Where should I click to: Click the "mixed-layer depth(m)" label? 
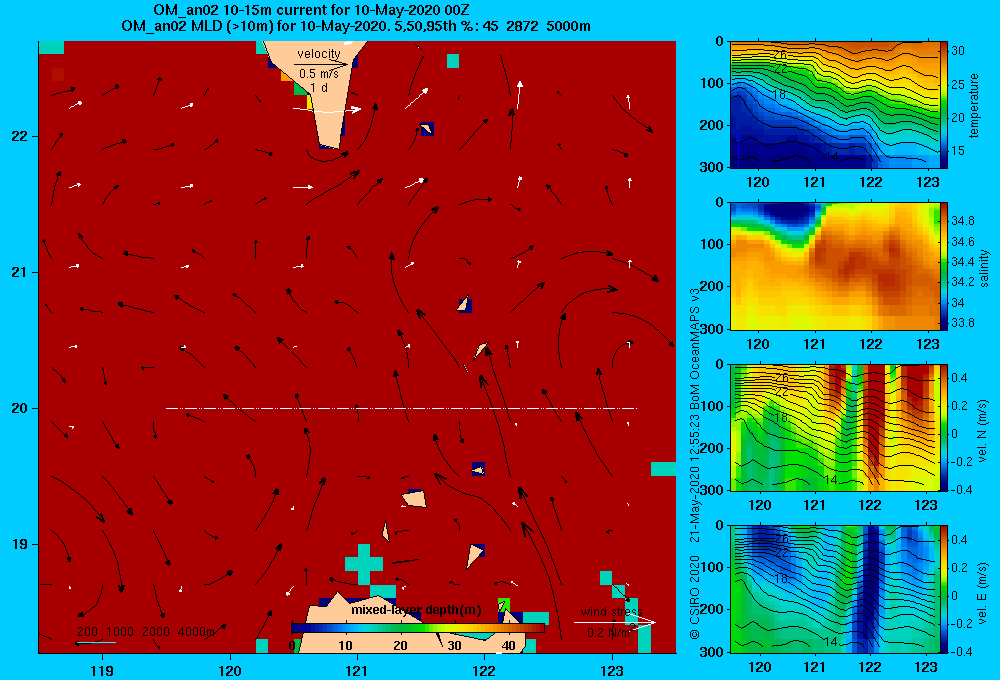416,610
